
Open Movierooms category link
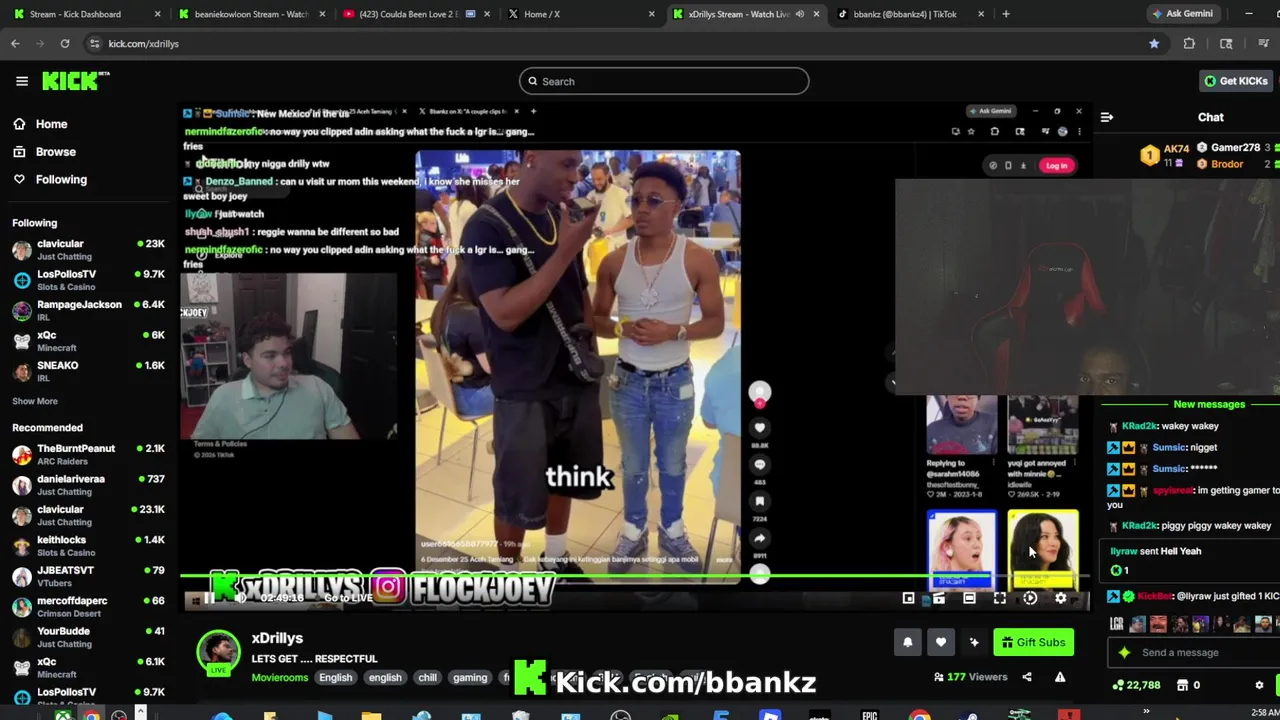pyautogui.click(x=280, y=678)
